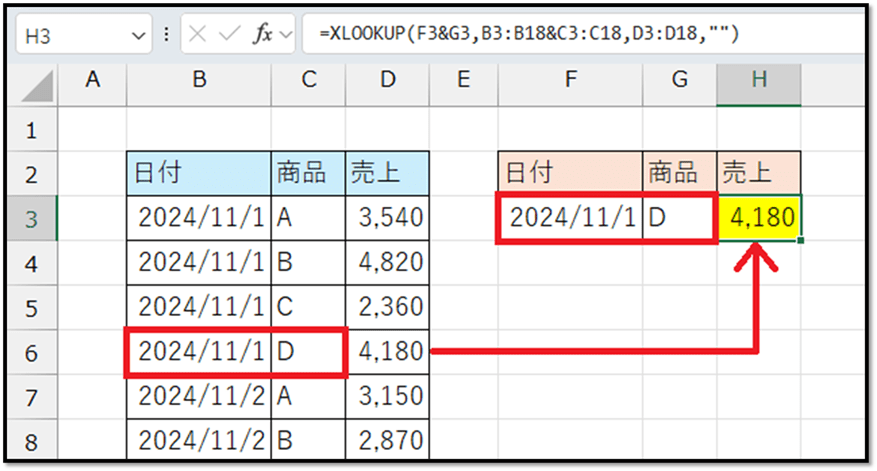Select row 6 header
877x471 pixels.
pos(30,352)
